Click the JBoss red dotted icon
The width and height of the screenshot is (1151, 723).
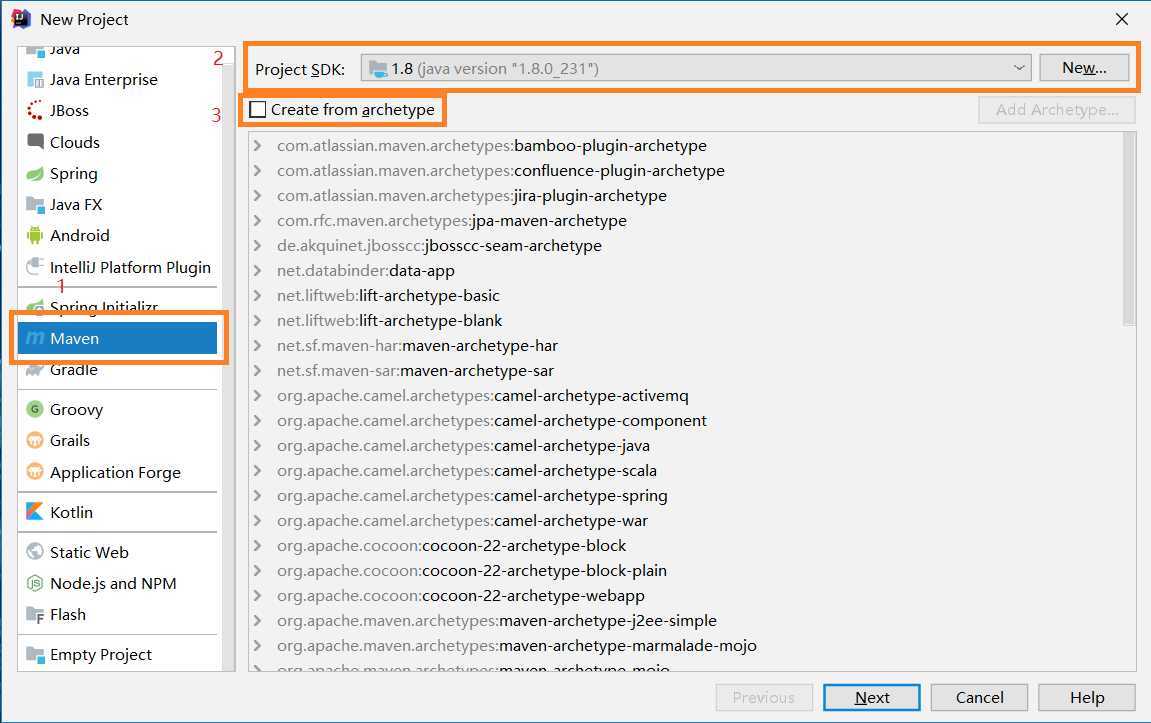click(x=35, y=111)
